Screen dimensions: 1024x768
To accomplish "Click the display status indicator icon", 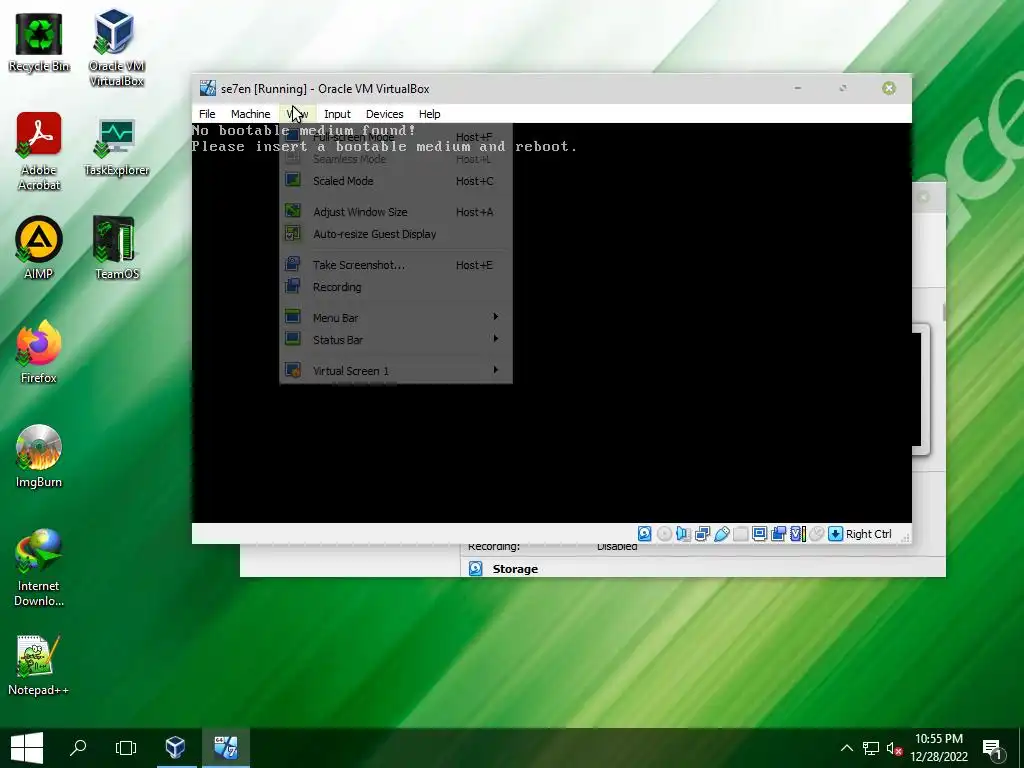I will (x=760, y=534).
